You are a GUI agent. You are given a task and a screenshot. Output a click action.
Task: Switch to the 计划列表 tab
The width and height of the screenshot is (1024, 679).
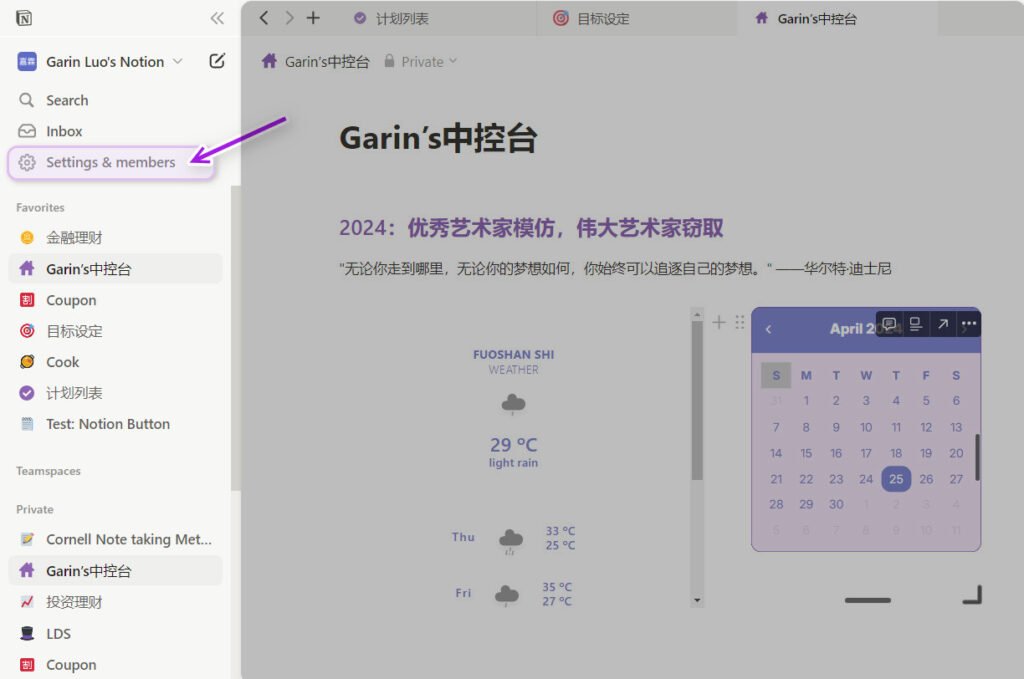(x=436, y=18)
